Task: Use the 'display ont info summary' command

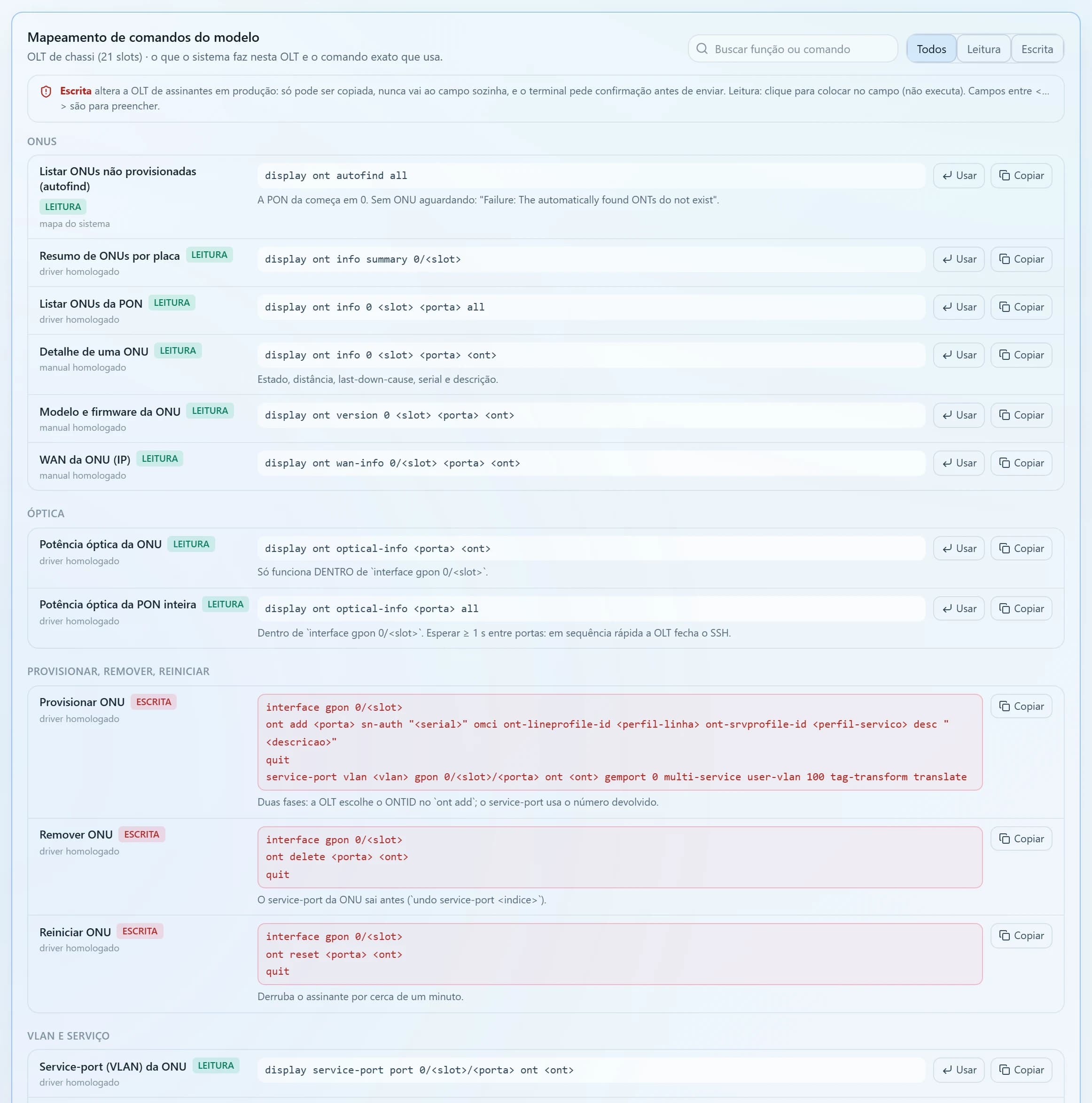Action: [x=959, y=259]
